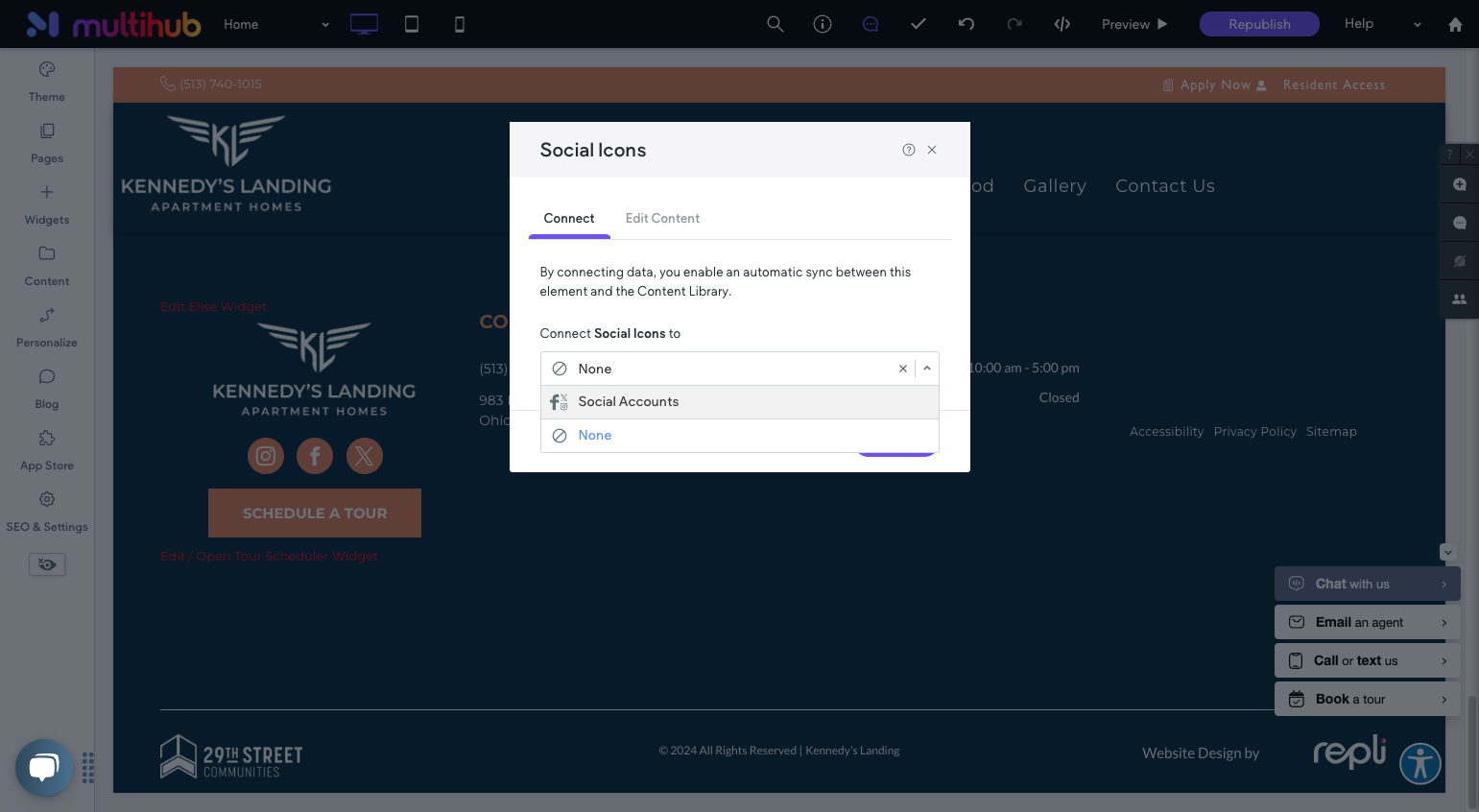Click Edit / Open Tour Scheduler Widget link

click(x=269, y=557)
